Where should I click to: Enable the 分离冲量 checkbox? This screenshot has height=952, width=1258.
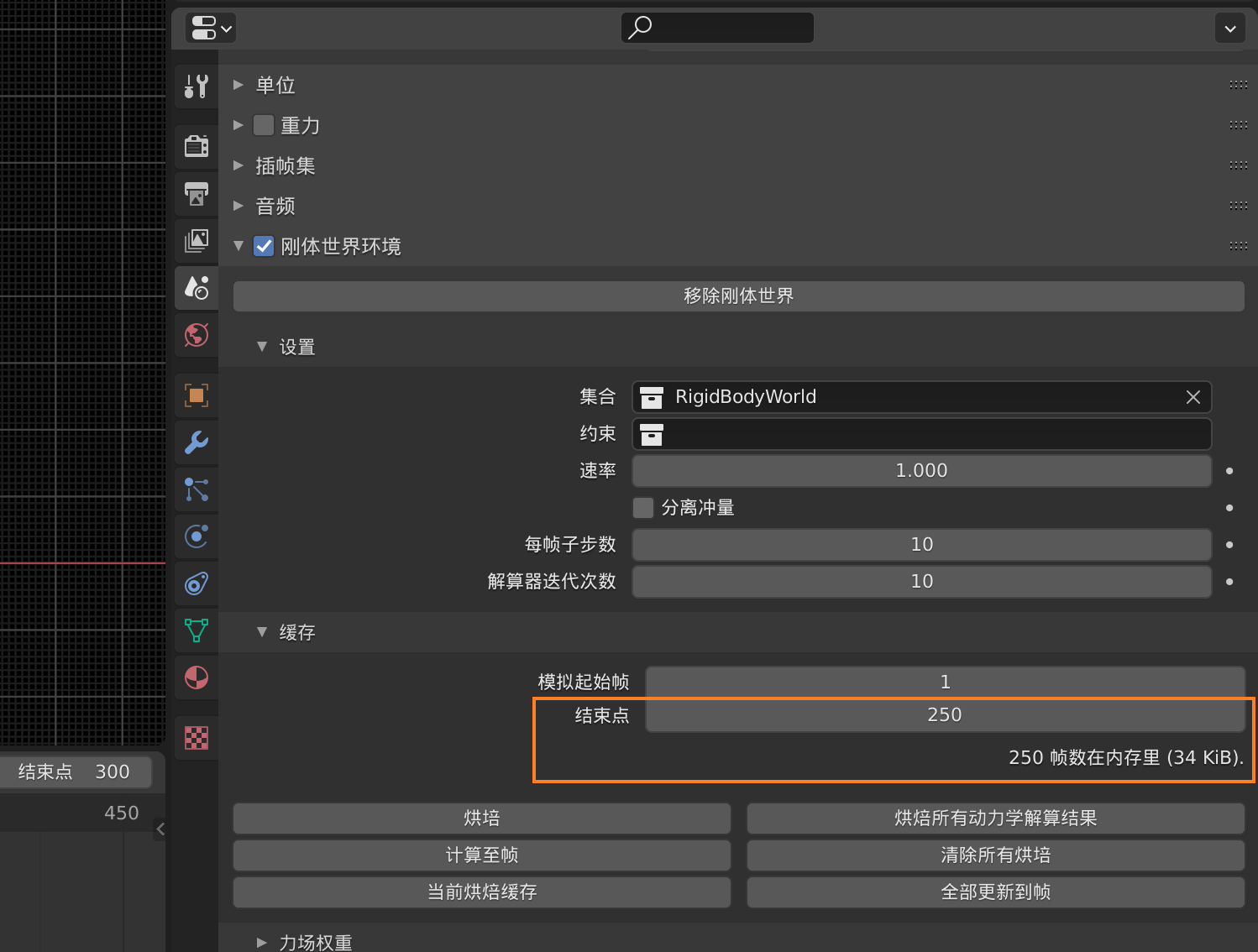(643, 508)
